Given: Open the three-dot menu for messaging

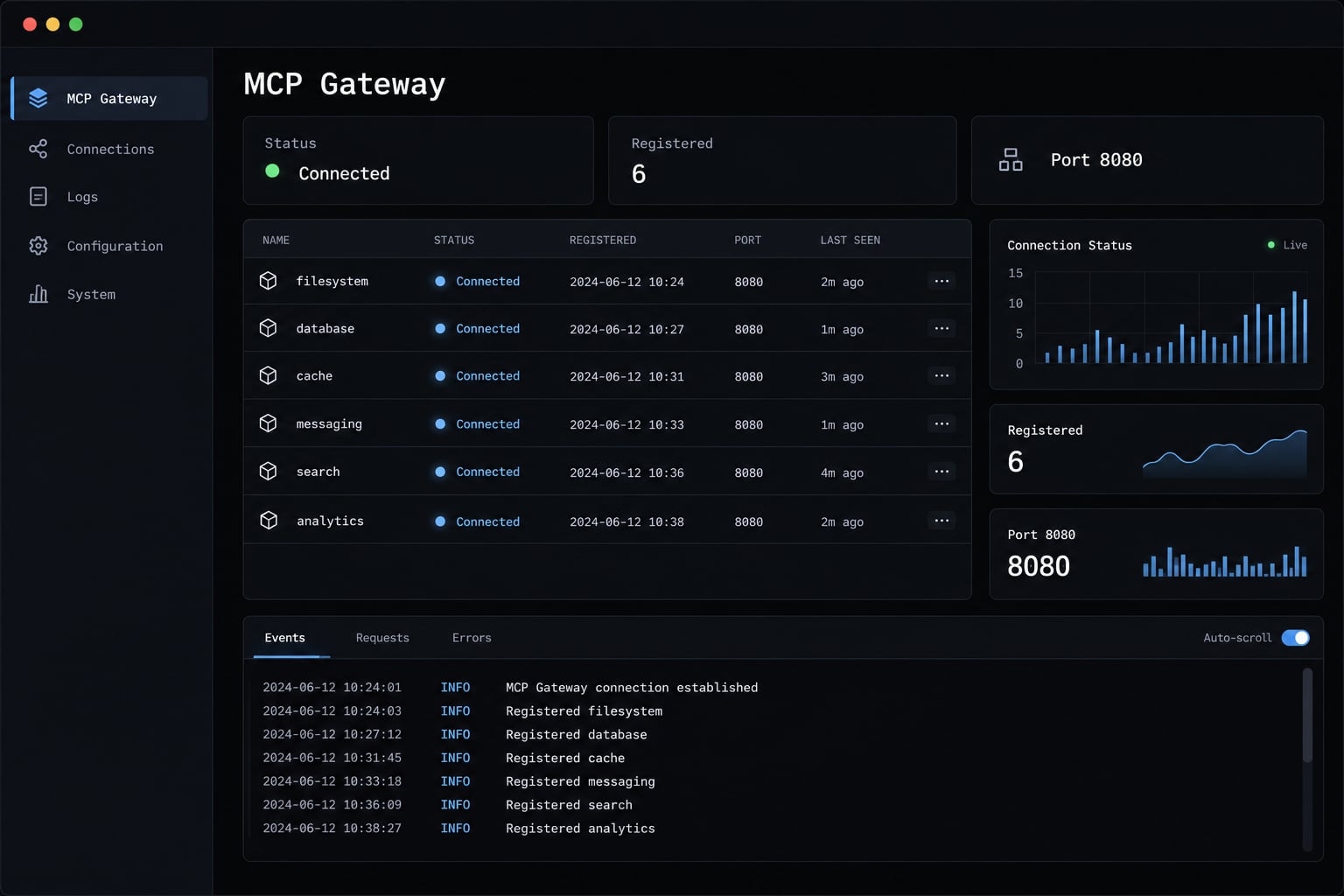Looking at the screenshot, I should (941, 423).
